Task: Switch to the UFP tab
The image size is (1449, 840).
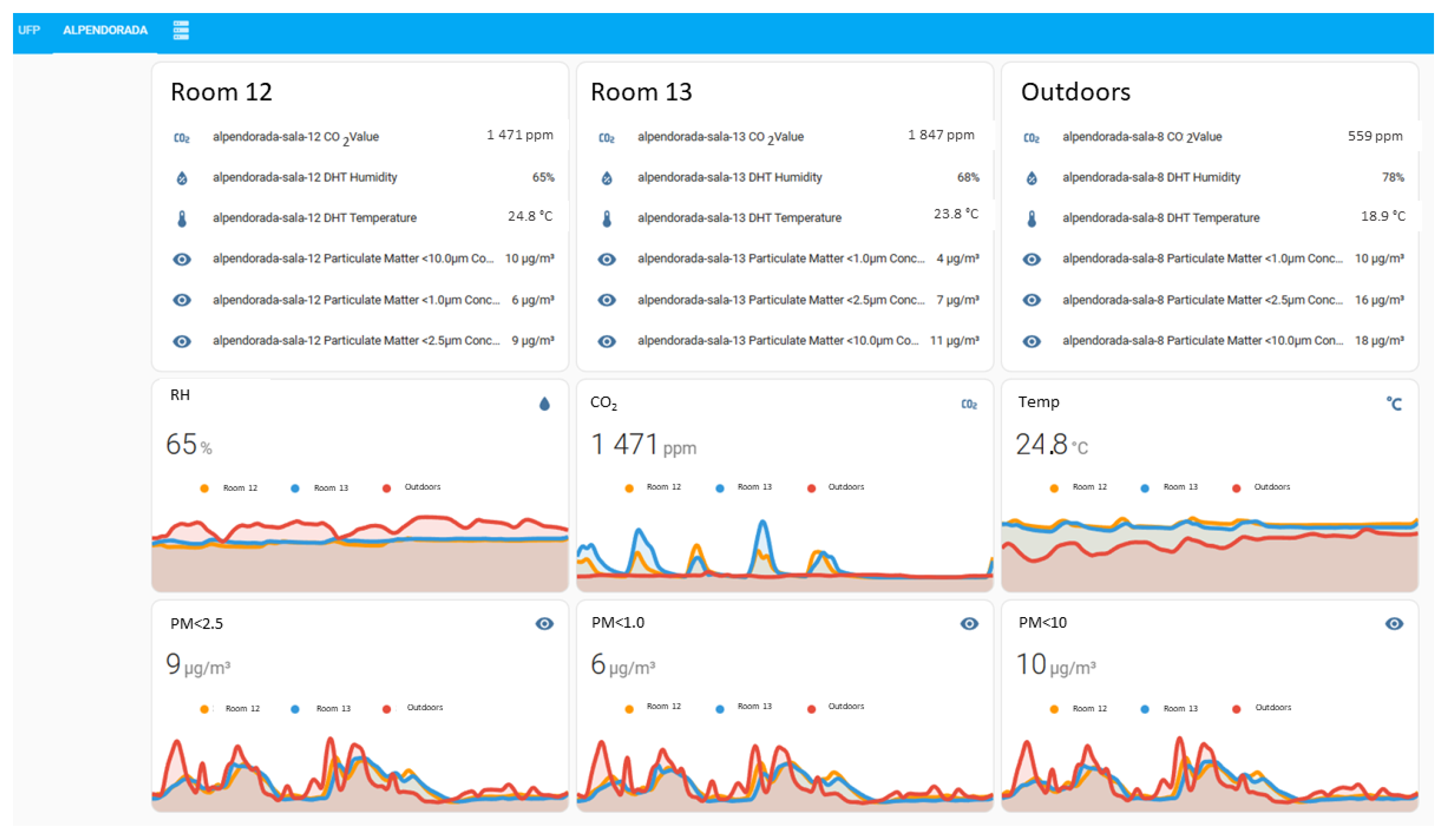Action: [29, 30]
